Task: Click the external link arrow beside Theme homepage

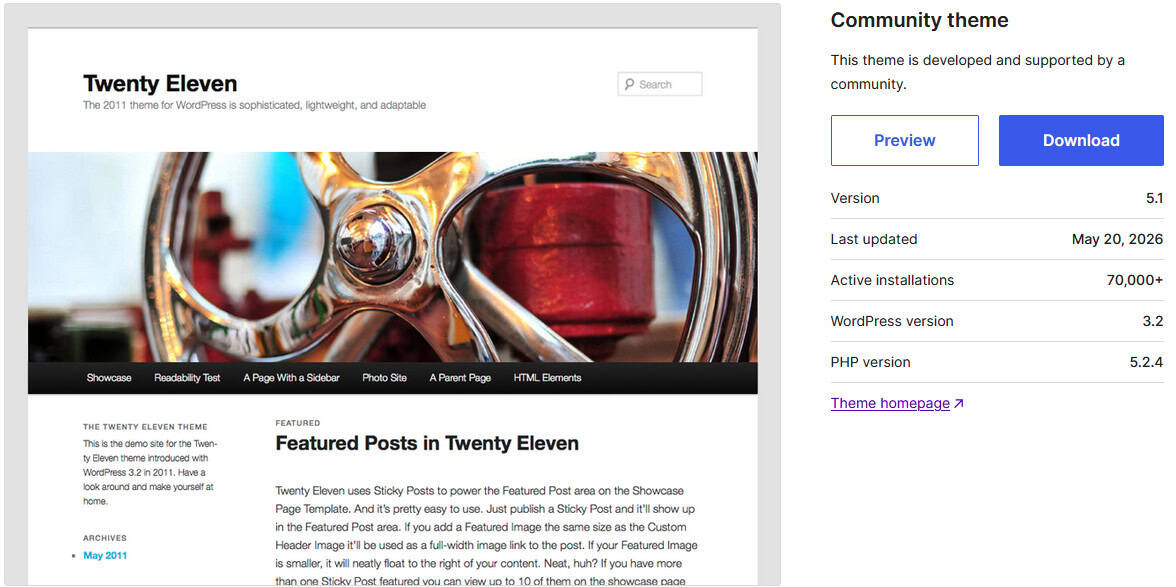Action: (x=958, y=403)
